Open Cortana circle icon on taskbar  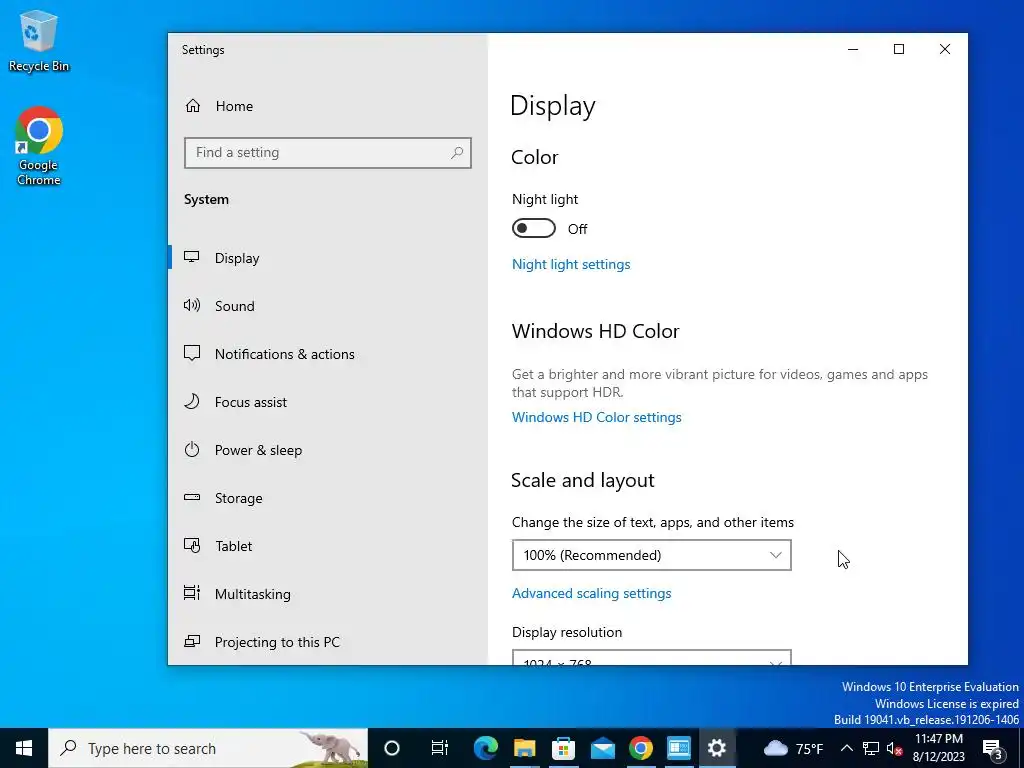[x=392, y=748]
